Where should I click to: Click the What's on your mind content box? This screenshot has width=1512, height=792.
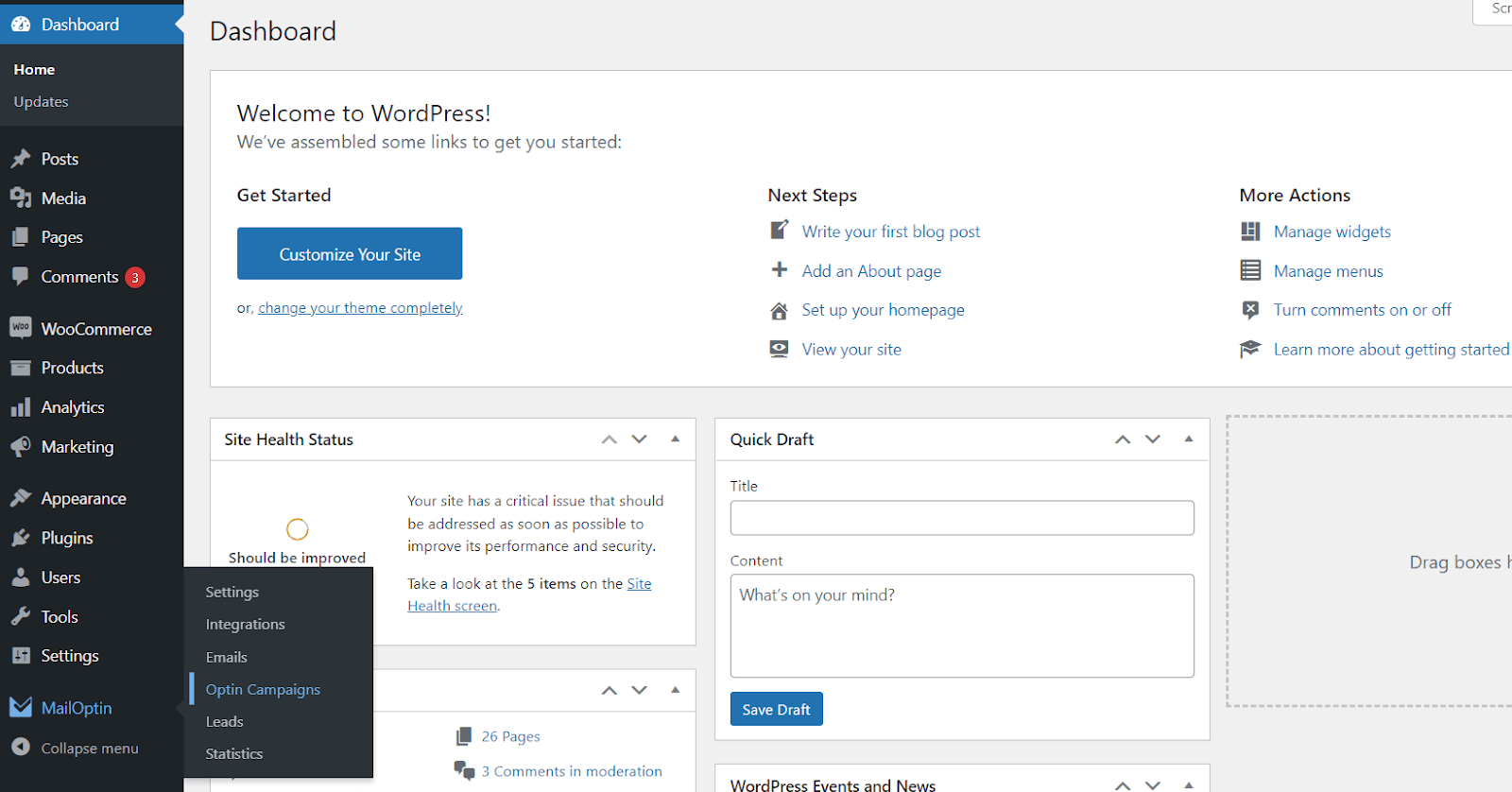coord(962,626)
